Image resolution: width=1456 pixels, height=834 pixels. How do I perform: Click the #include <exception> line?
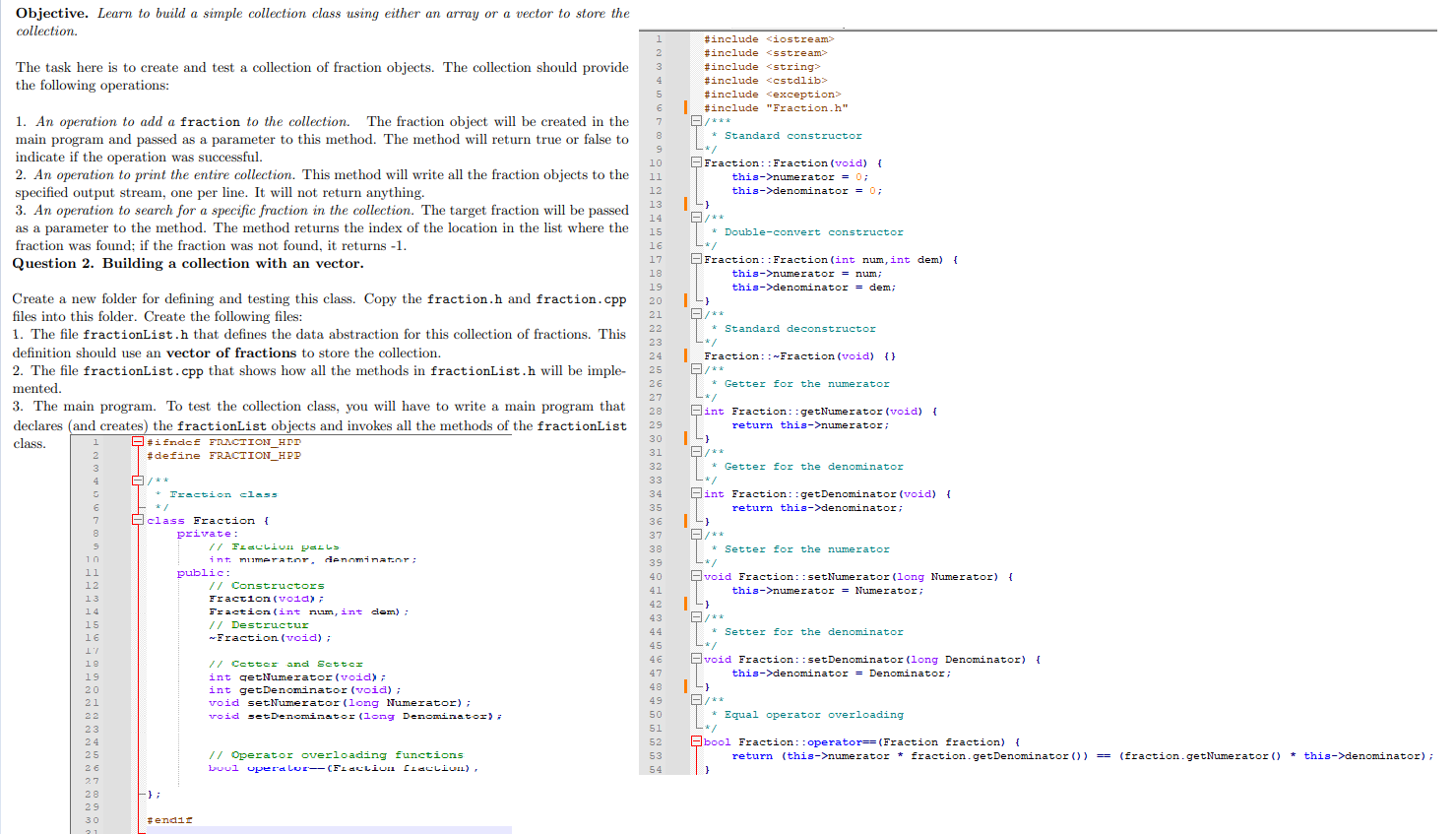(772, 95)
